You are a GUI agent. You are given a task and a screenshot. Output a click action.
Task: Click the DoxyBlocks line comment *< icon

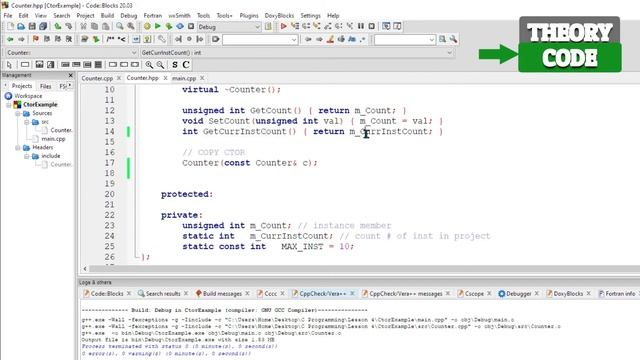(x=122, y=39)
